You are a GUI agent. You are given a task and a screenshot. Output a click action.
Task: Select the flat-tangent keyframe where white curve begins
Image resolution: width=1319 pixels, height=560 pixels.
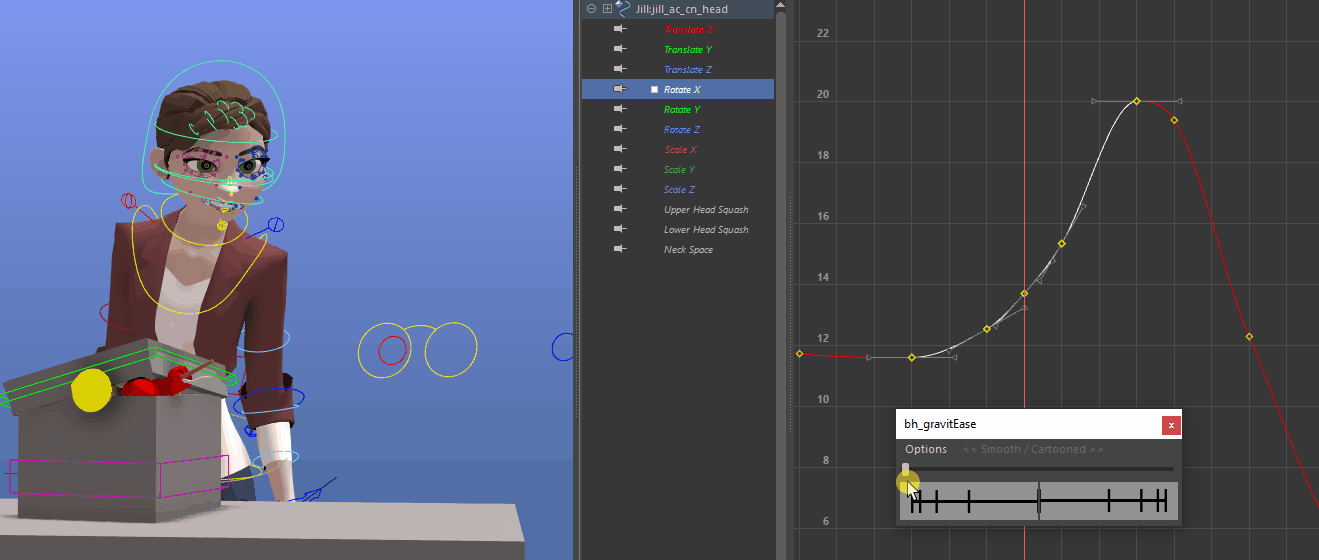(912, 357)
